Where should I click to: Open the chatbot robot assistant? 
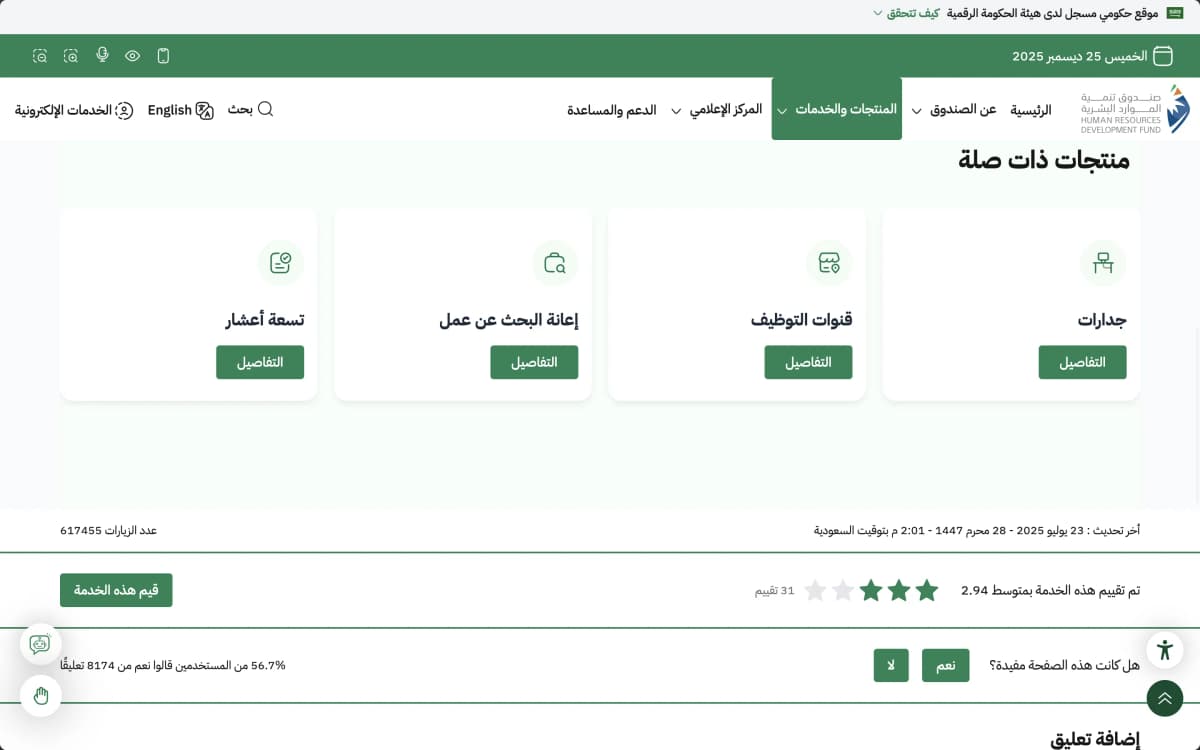tap(40, 644)
